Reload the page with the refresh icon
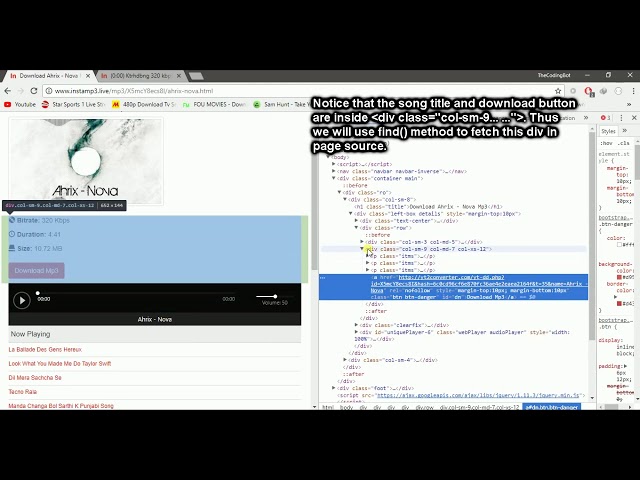The height and width of the screenshot is (480, 640). click(x=34, y=91)
